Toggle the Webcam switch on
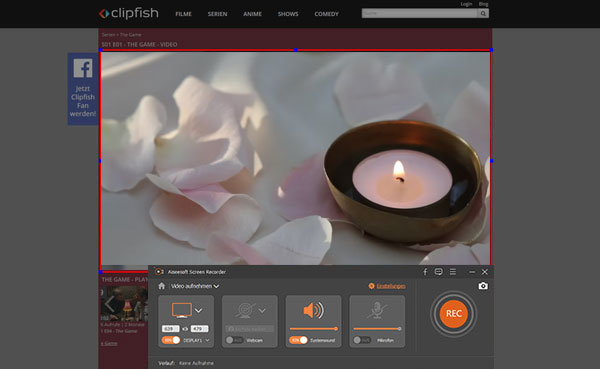This screenshot has width=600, height=369. (235, 340)
